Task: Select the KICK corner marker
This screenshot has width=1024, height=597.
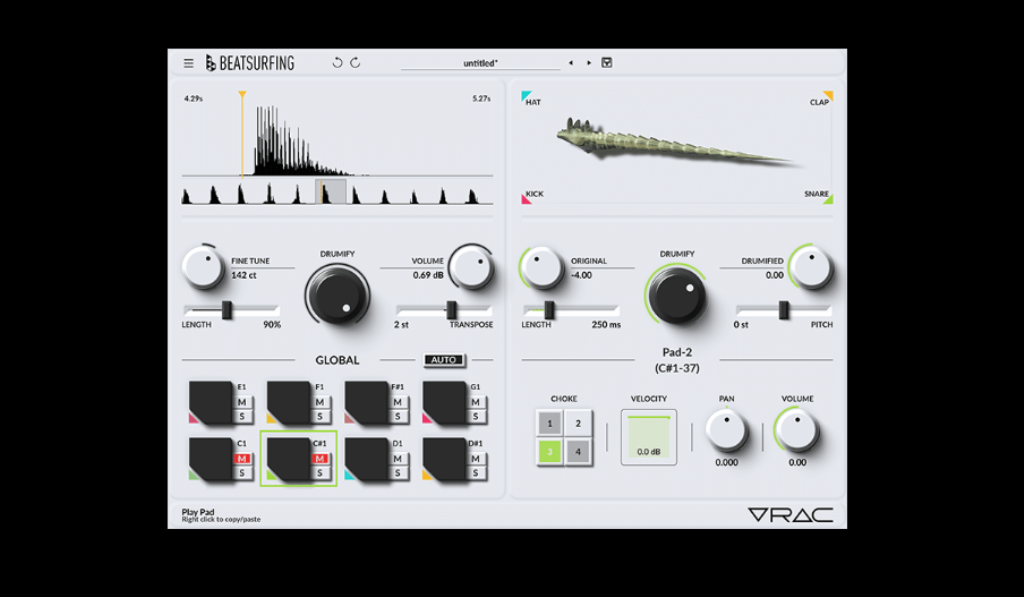Action: pyautogui.click(x=526, y=199)
